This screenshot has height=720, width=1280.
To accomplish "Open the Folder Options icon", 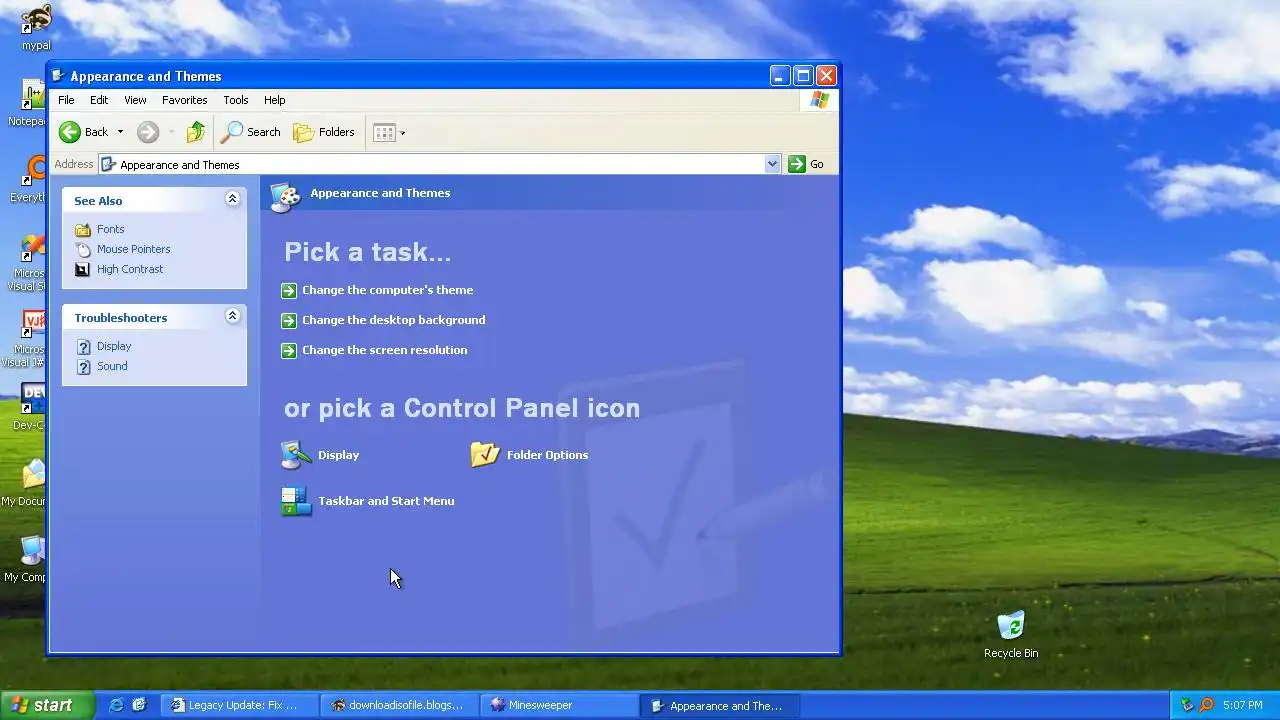I will point(485,455).
